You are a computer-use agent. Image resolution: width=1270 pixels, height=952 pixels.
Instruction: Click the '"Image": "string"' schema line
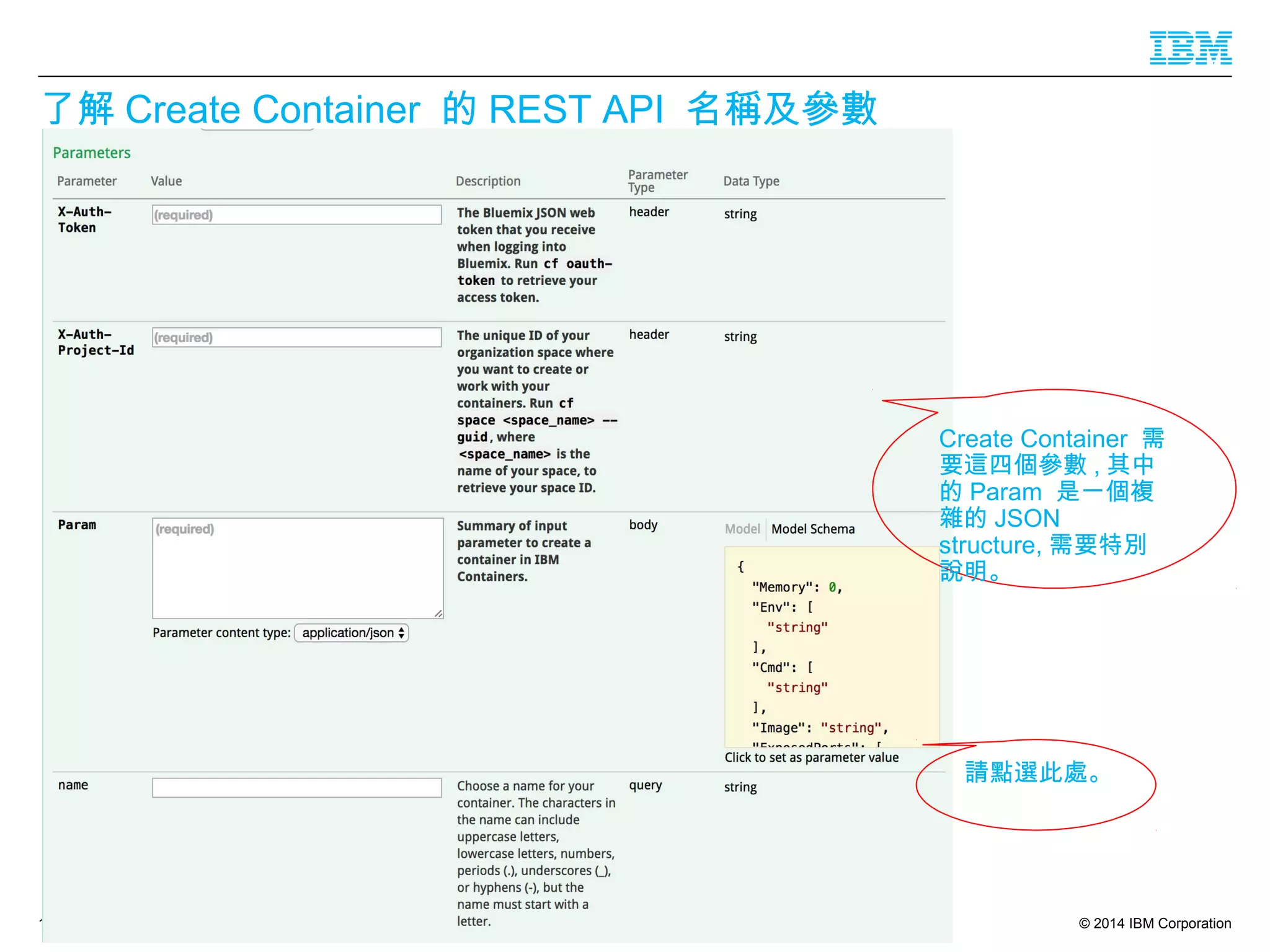tap(820, 728)
